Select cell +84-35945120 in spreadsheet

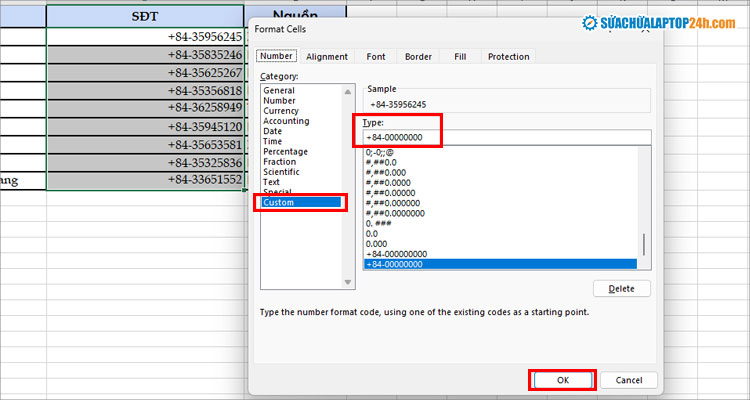[145, 127]
